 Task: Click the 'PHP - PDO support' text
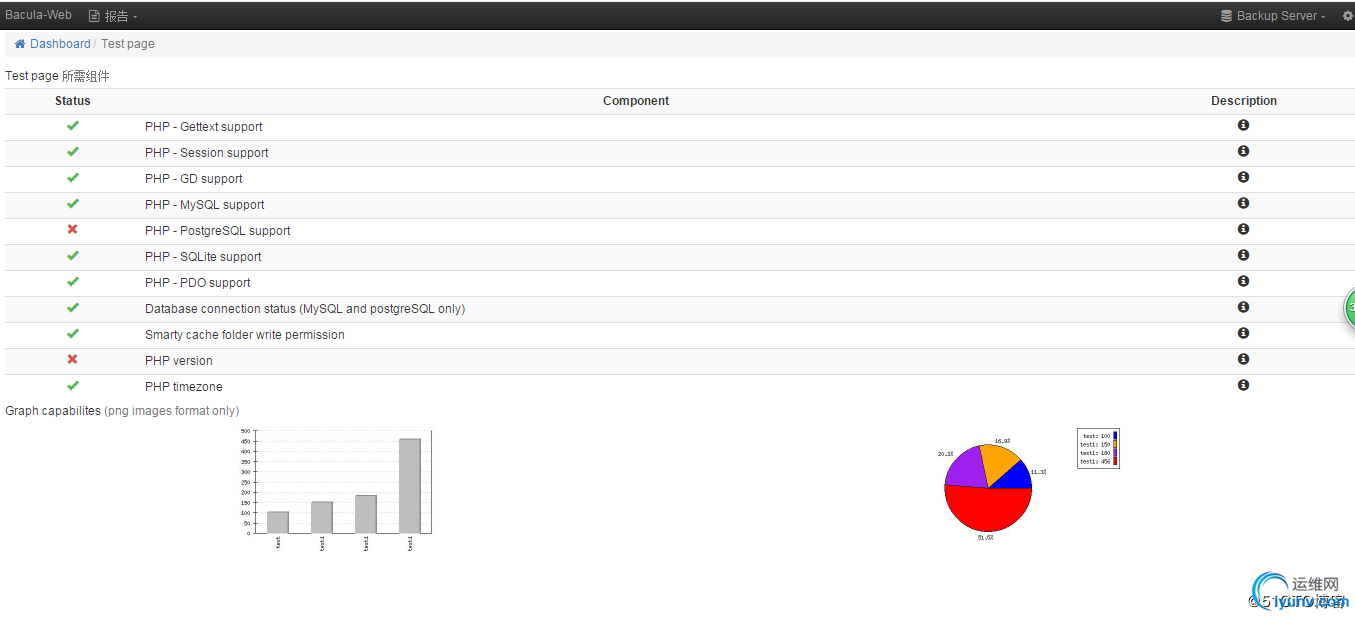coord(198,283)
